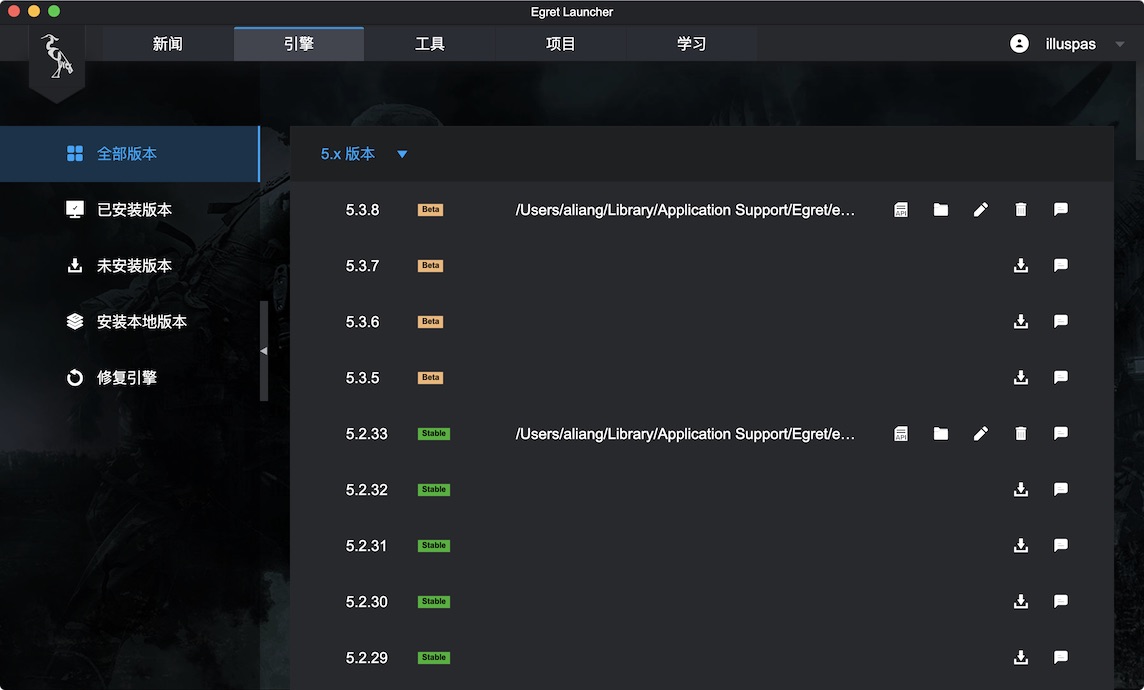Download engine version 5.2.29
This screenshot has width=1144, height=690.
(1021, 658)
